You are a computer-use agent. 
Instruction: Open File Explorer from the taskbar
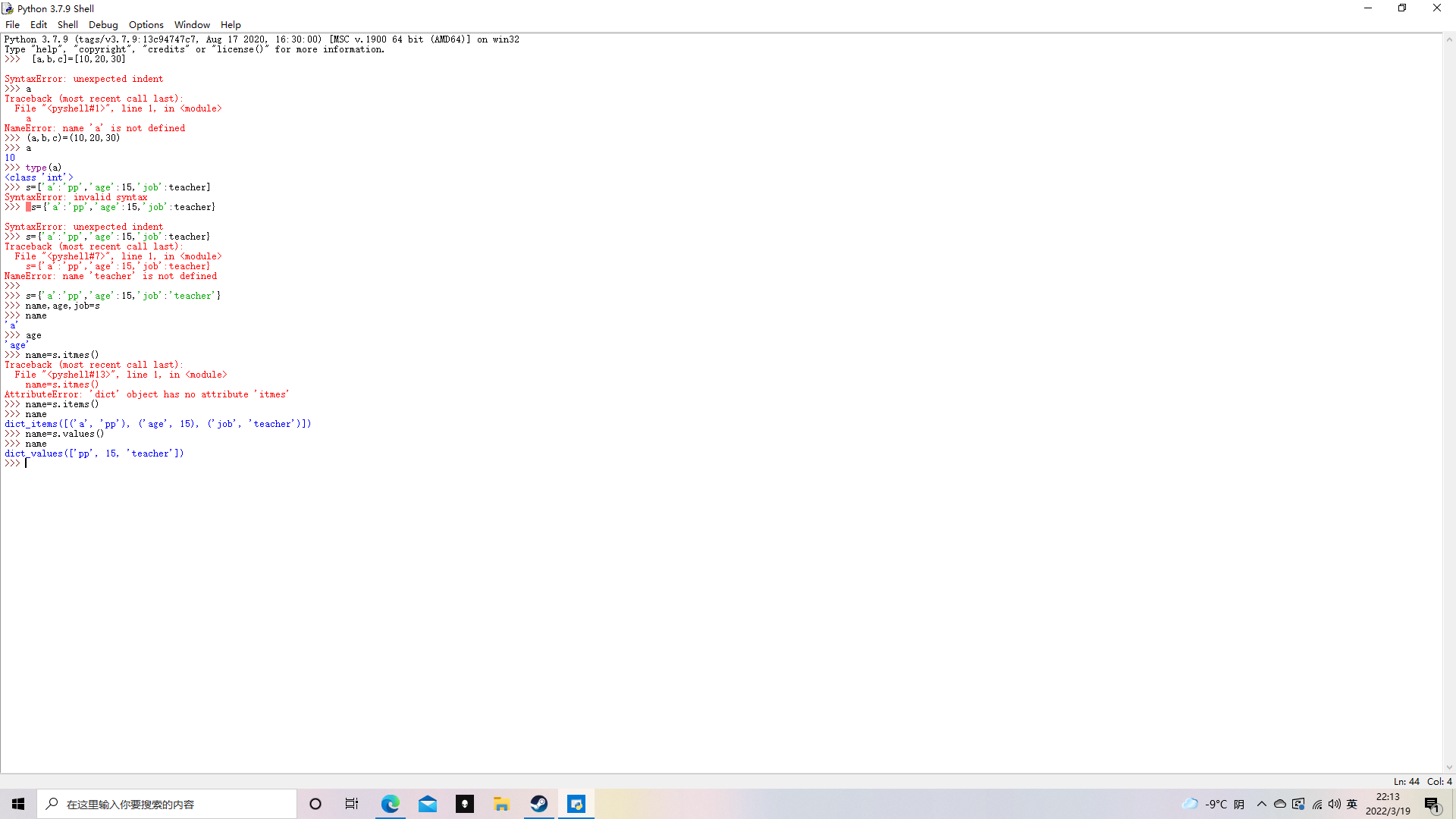click(x=501, y=804)
